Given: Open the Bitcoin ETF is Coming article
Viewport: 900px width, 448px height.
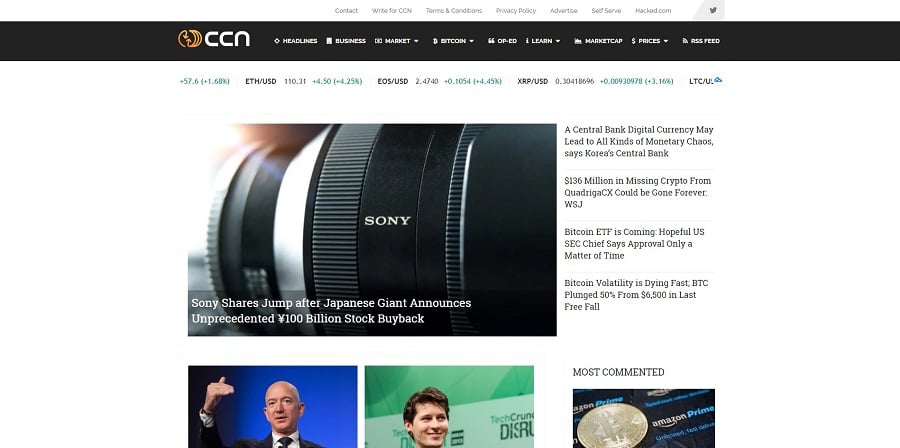Looking at the screenshot, I should [x=634, y=243].
